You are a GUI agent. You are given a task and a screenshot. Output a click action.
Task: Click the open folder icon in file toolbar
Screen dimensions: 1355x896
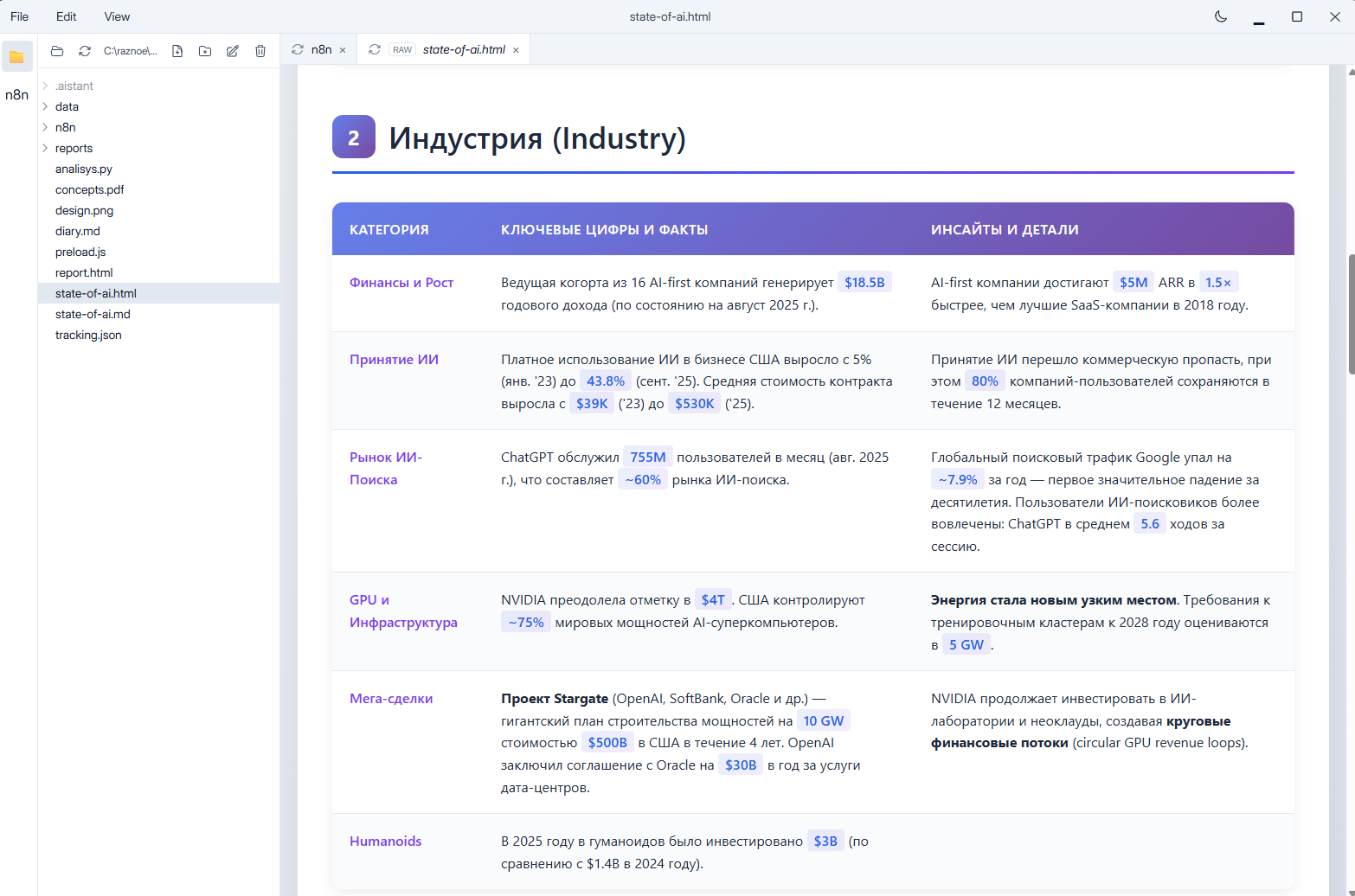57,51
